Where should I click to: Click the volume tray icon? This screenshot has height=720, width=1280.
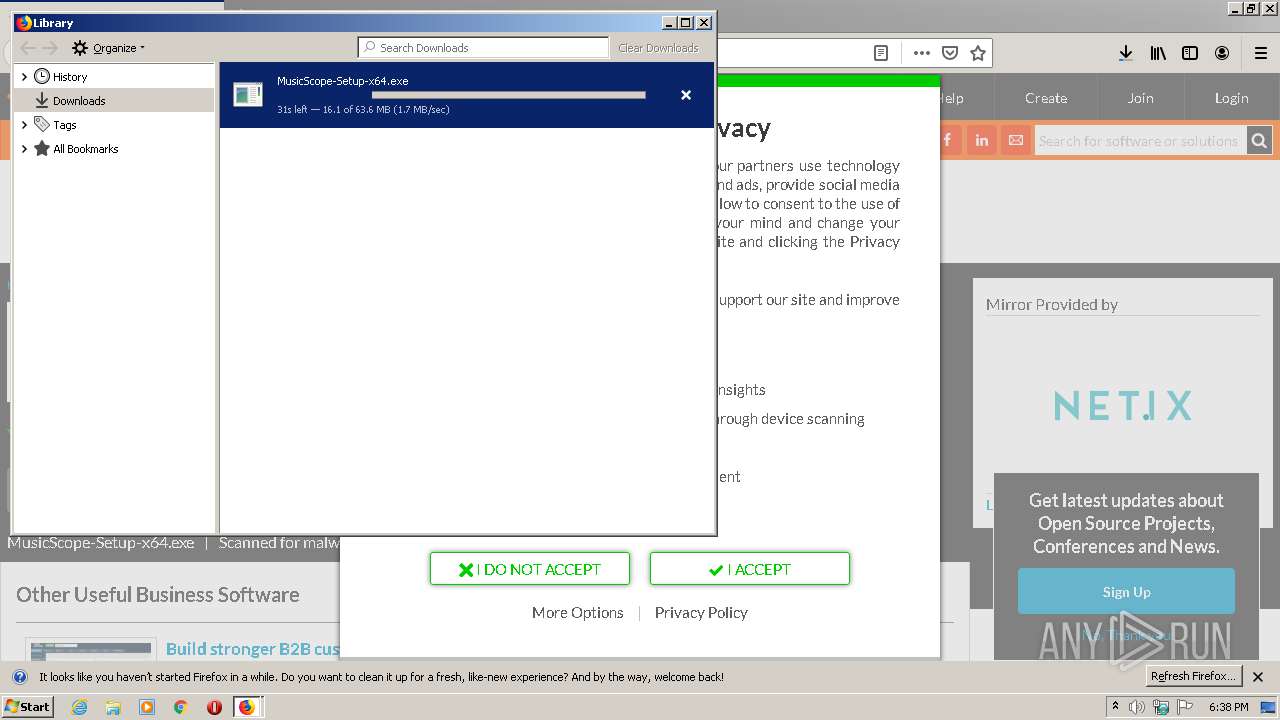point(1137,707)
